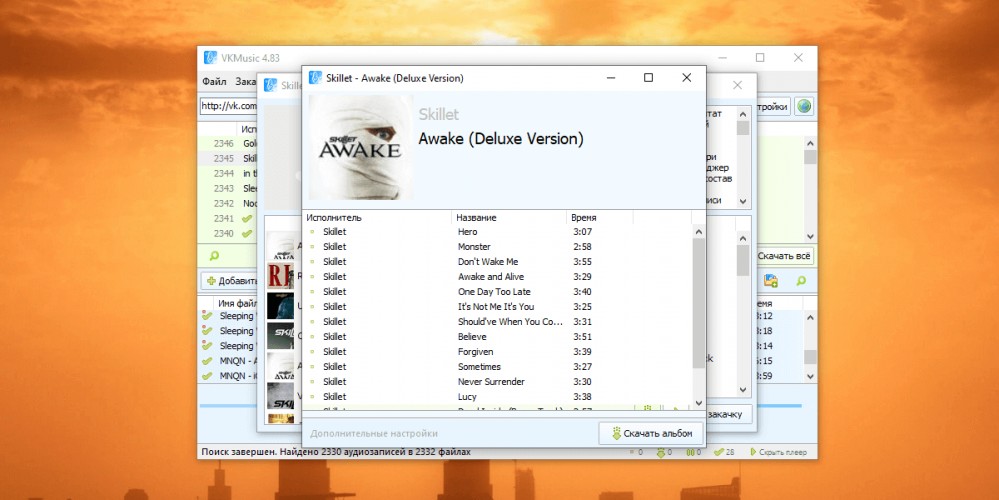Select the track It's Not Me It's You
The width and height of the screenshot is (999, 500).
[x=497, y=306]
